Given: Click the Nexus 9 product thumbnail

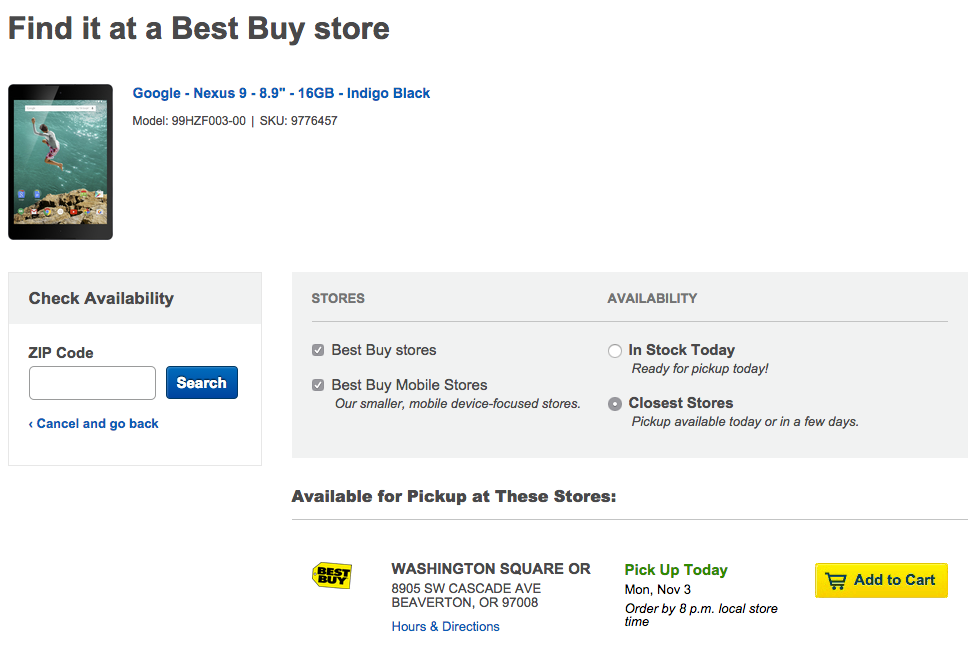Looking at the screenshot, I should (60, 162).
